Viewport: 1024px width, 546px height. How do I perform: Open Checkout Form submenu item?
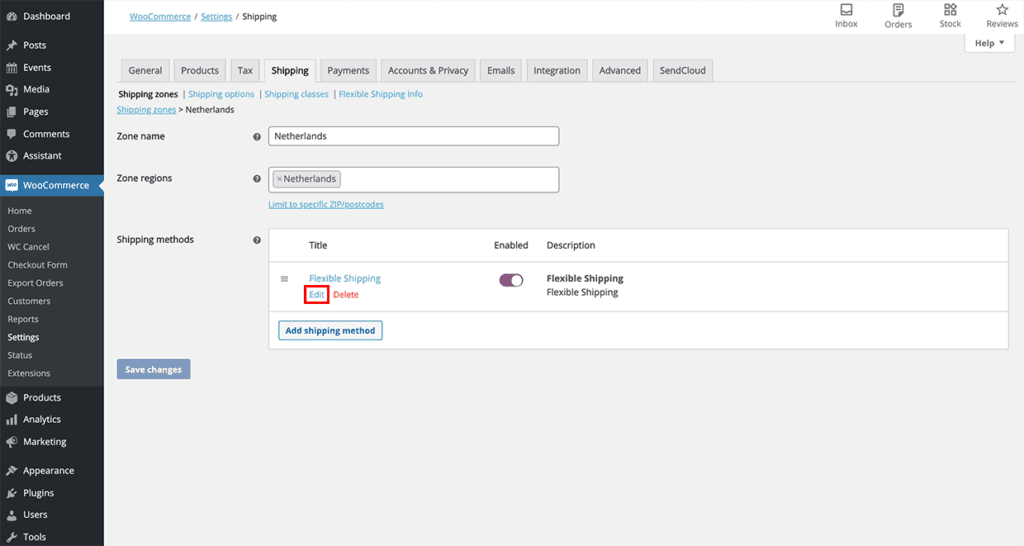point(37,265)
